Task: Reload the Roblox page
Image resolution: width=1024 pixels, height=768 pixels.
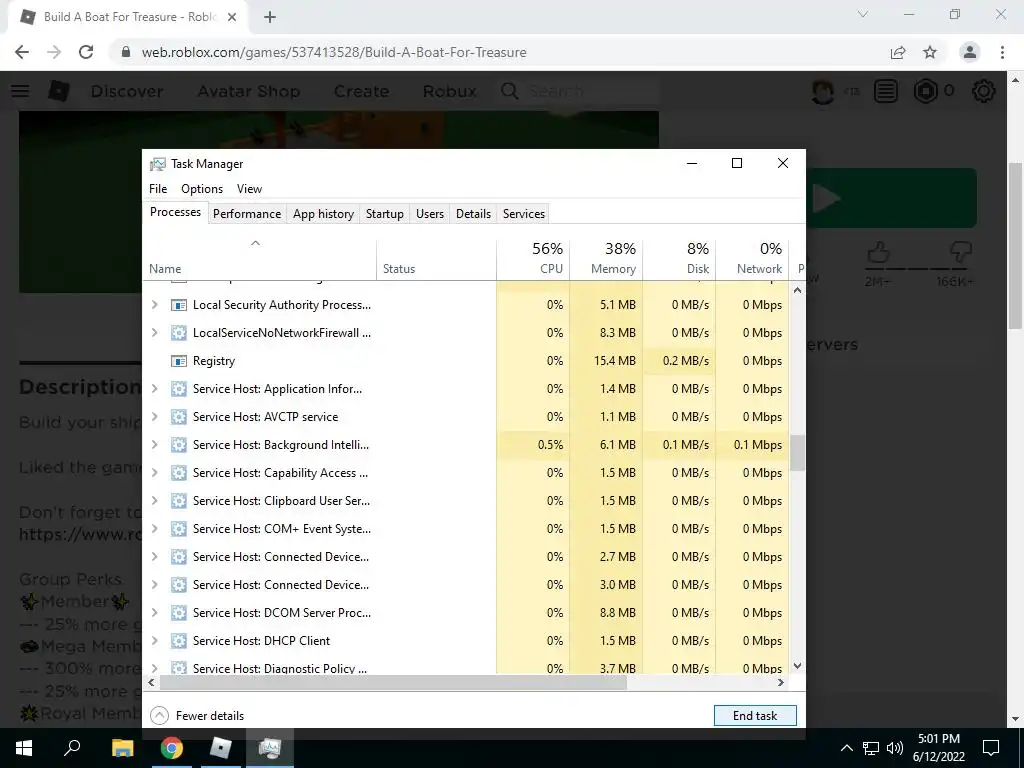Action: pos(86,52)
